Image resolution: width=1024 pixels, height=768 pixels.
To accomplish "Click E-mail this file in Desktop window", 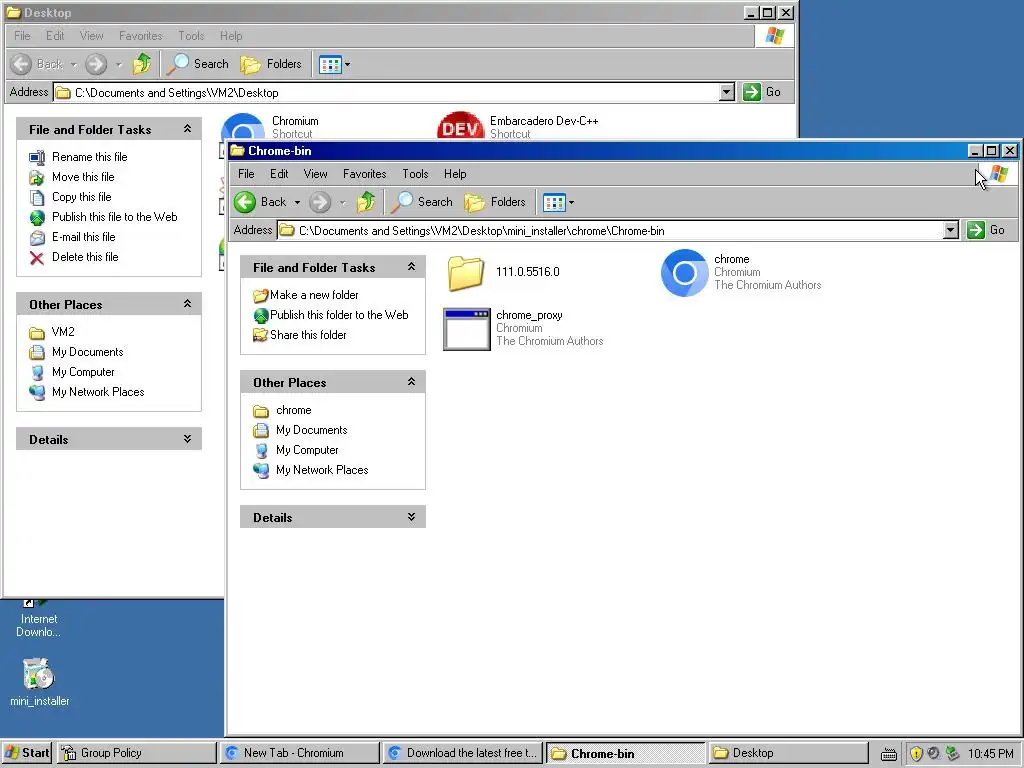I will (x=84, y=237).
